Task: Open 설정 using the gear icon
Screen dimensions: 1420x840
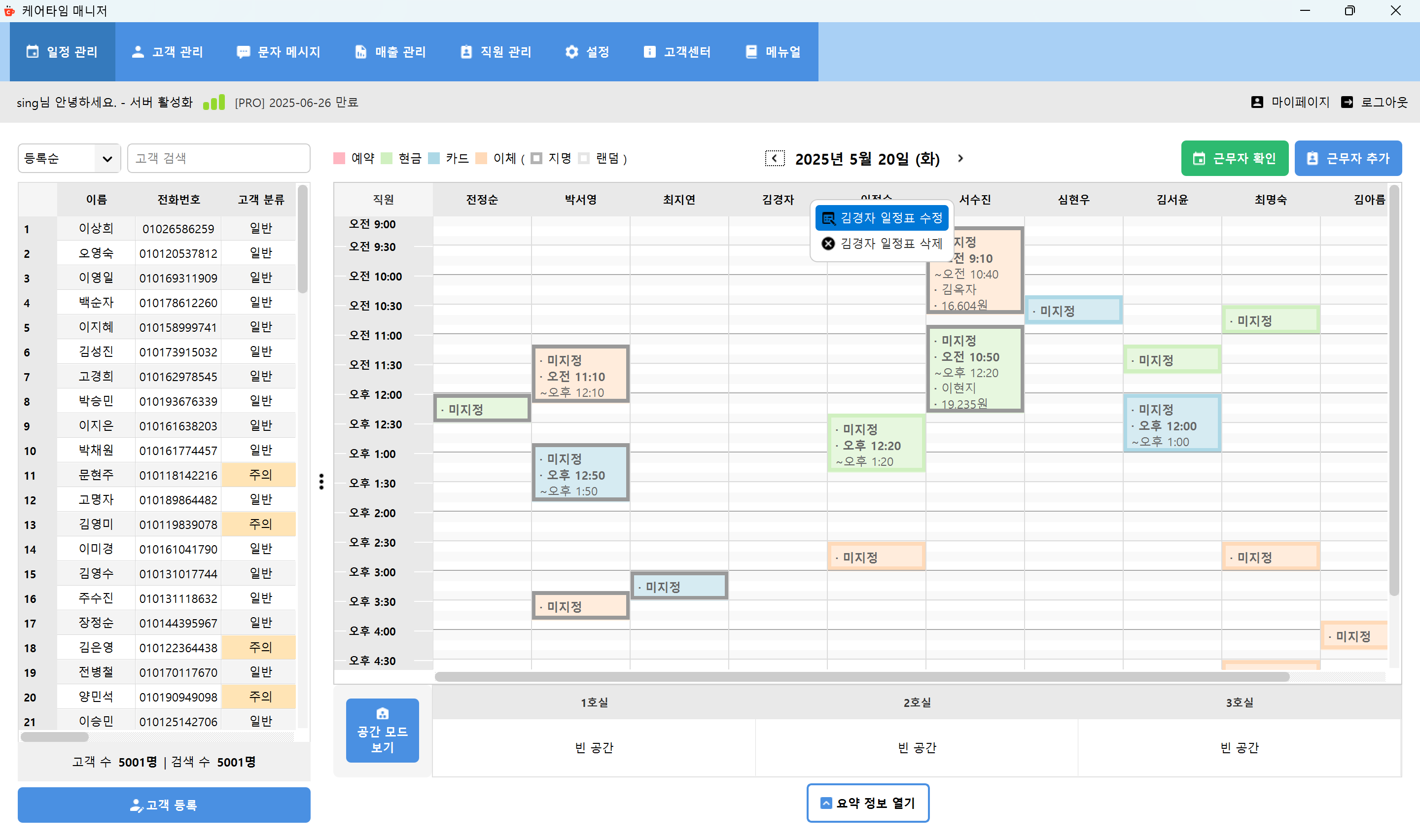Action: click(572, 51)
